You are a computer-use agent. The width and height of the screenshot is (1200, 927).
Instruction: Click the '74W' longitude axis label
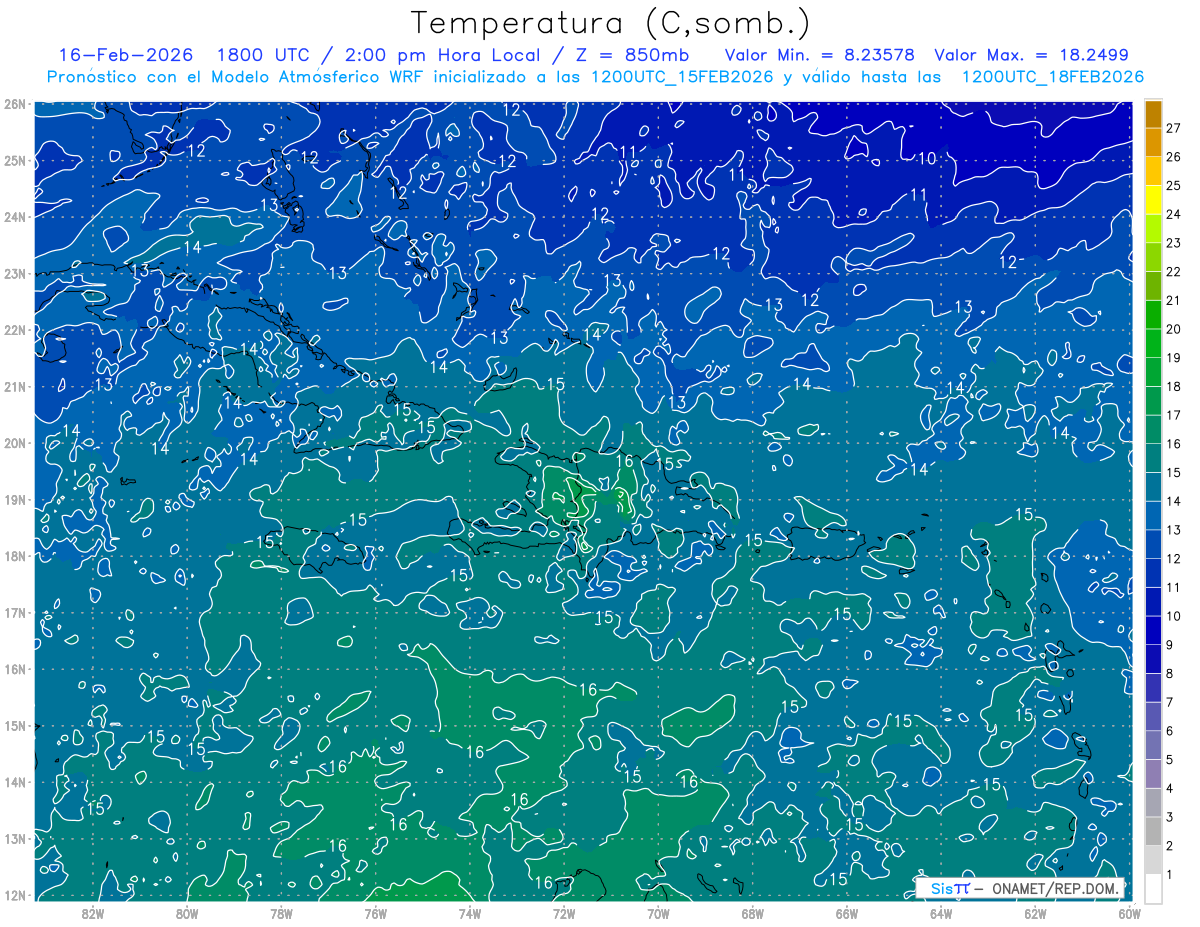point(469,913)
